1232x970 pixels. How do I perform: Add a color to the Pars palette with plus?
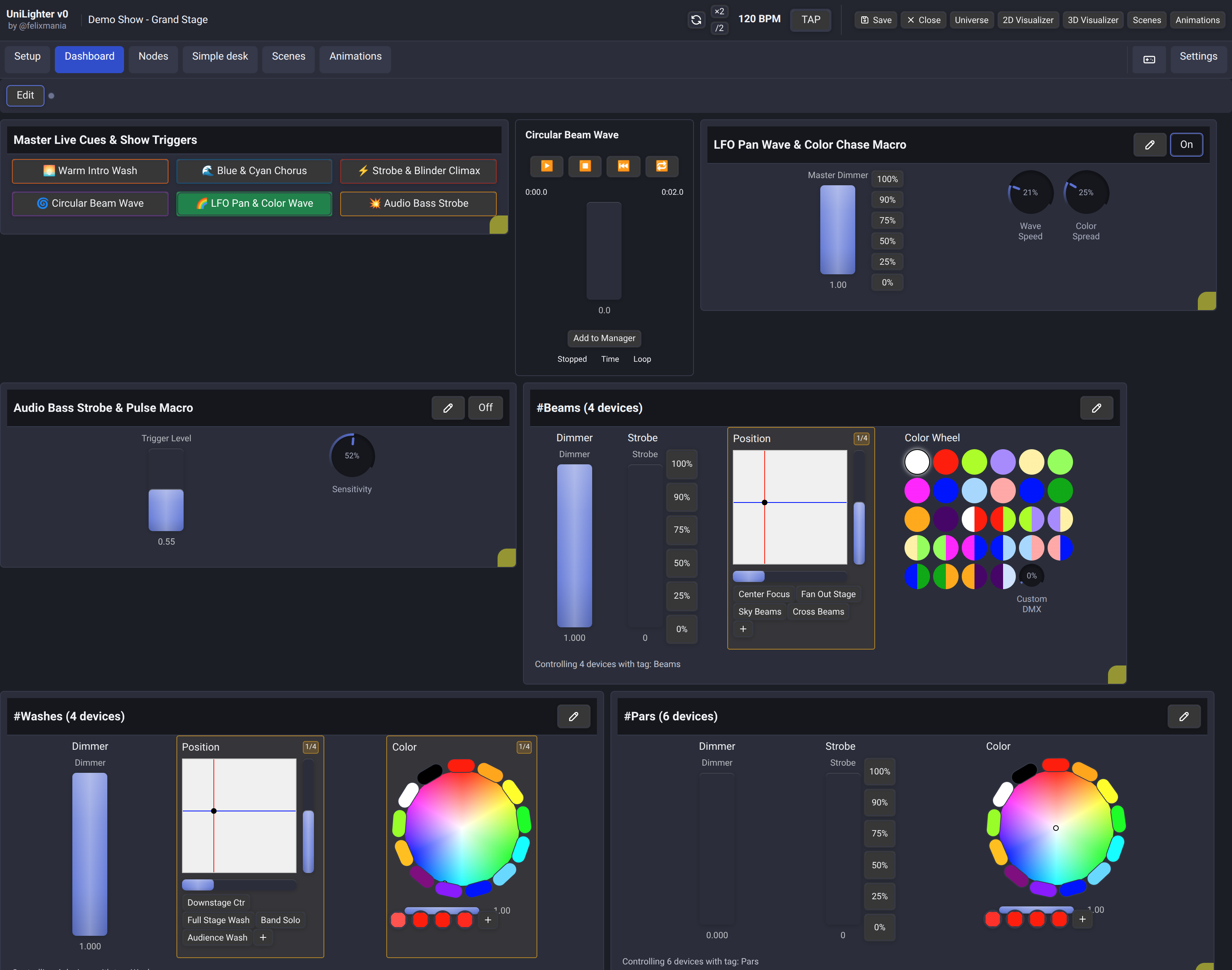tap(1082, 919)
